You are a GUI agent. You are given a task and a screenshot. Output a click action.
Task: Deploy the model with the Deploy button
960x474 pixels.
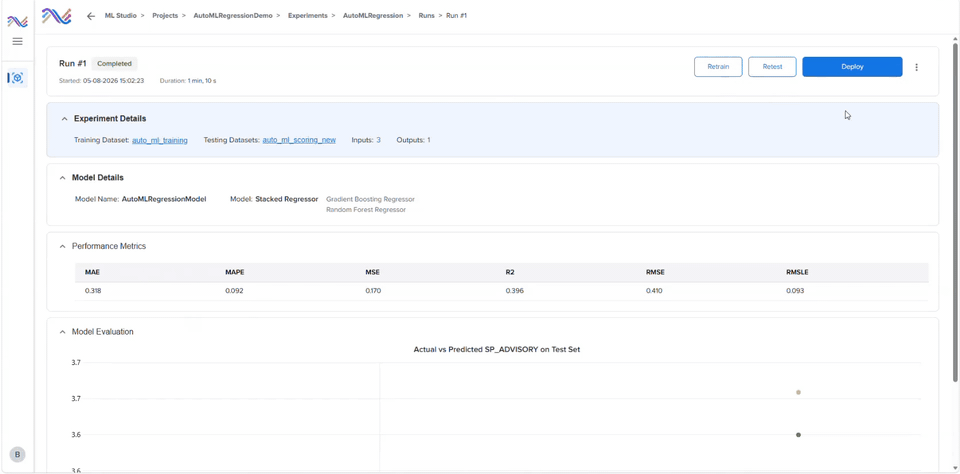(852, 67)
